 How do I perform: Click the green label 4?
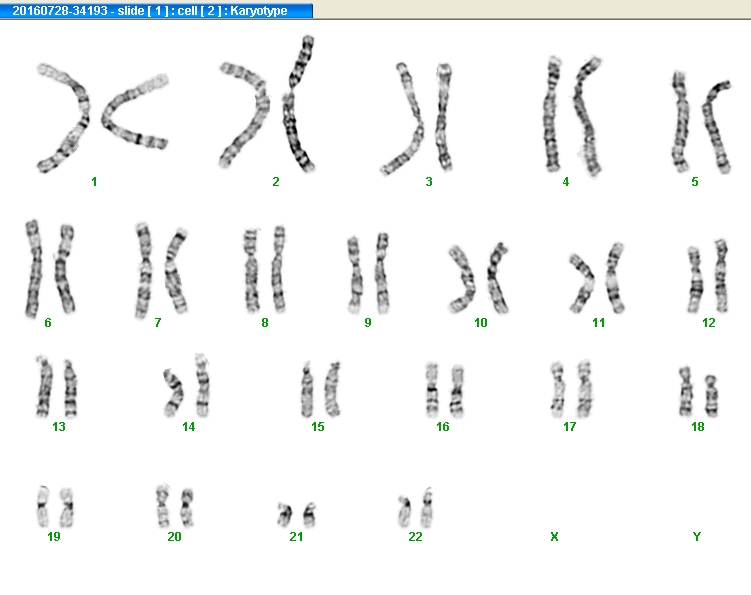566,182
